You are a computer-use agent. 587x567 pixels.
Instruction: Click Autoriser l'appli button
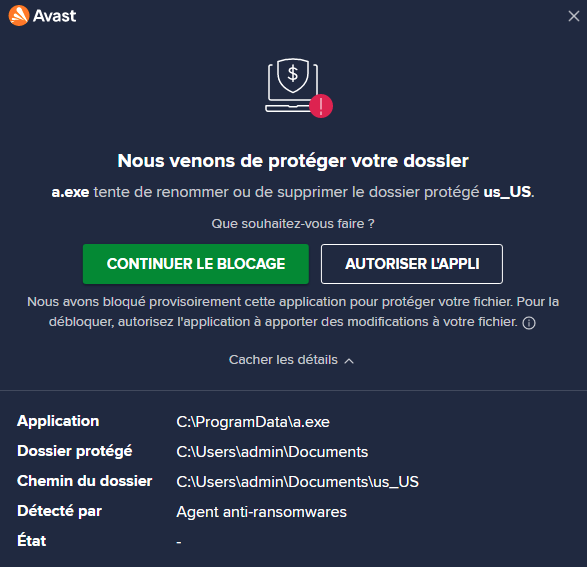412,264
